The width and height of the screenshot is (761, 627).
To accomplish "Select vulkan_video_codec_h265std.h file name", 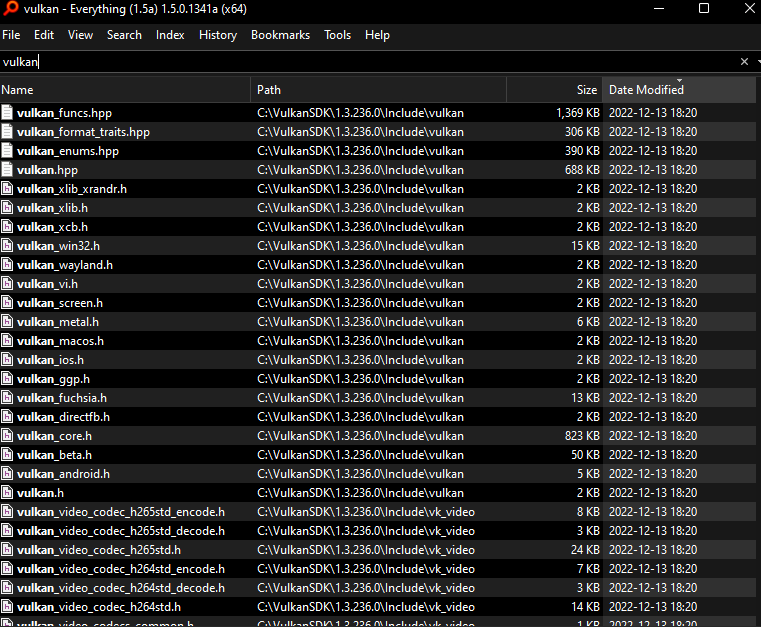I will [x=99, y=550].
